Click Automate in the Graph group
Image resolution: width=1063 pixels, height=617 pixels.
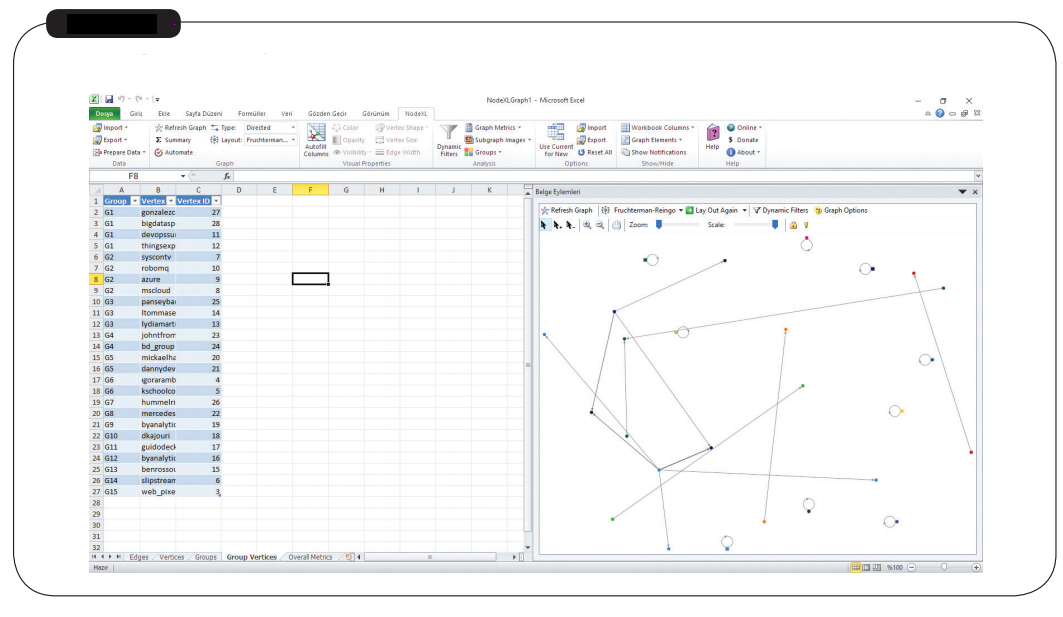coord(174,153)
